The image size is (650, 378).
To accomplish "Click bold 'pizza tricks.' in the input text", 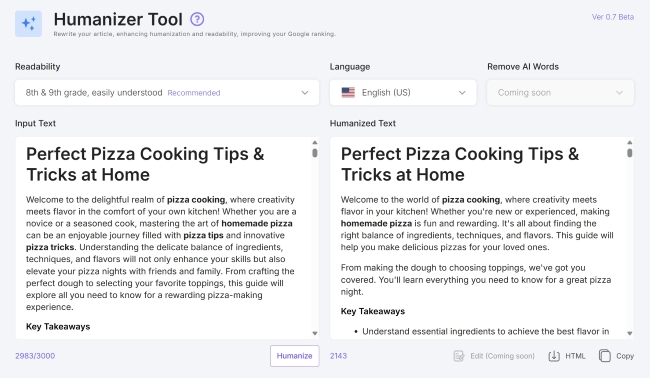I will (x=51, y=247).
